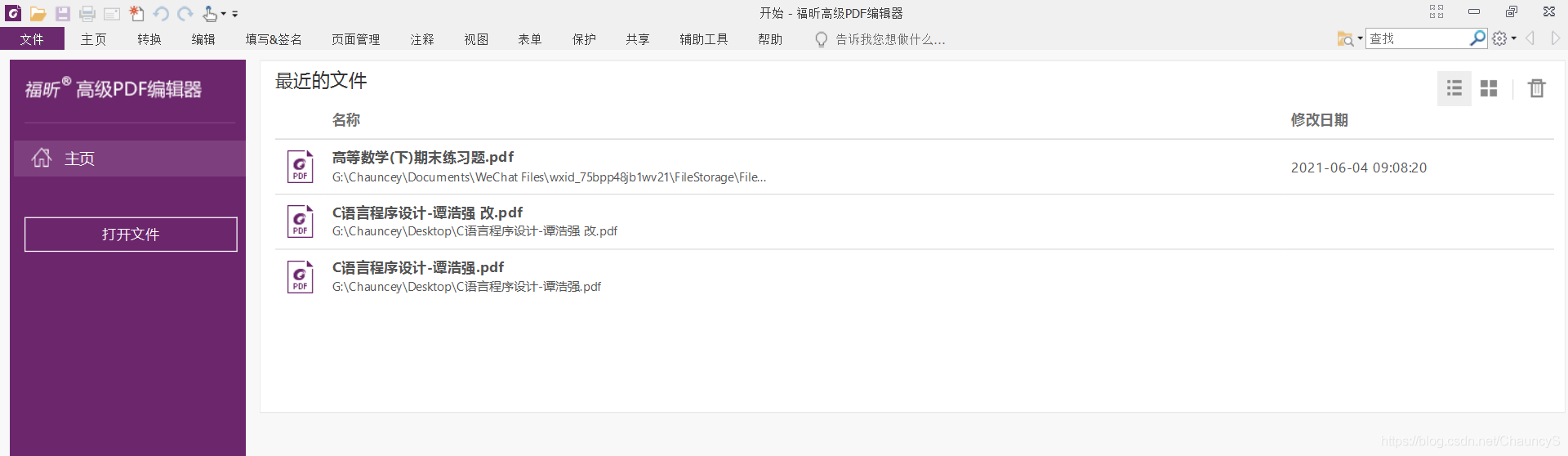The width and height of the screenshot is (1568, 456).
Task: Clear recent files with trash icon
Action: 1537,88
